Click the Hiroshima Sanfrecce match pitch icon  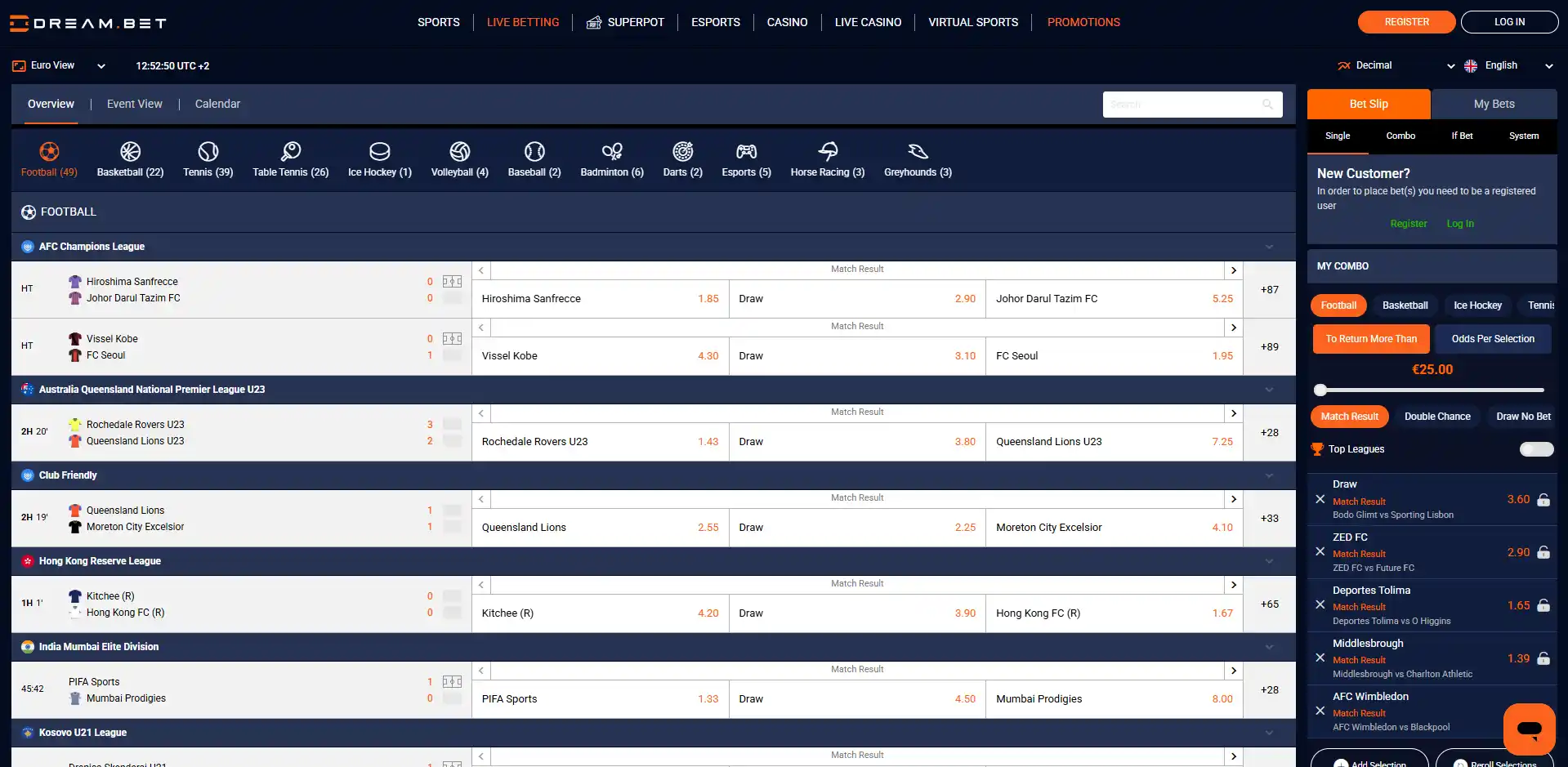(x=452, y=282)
